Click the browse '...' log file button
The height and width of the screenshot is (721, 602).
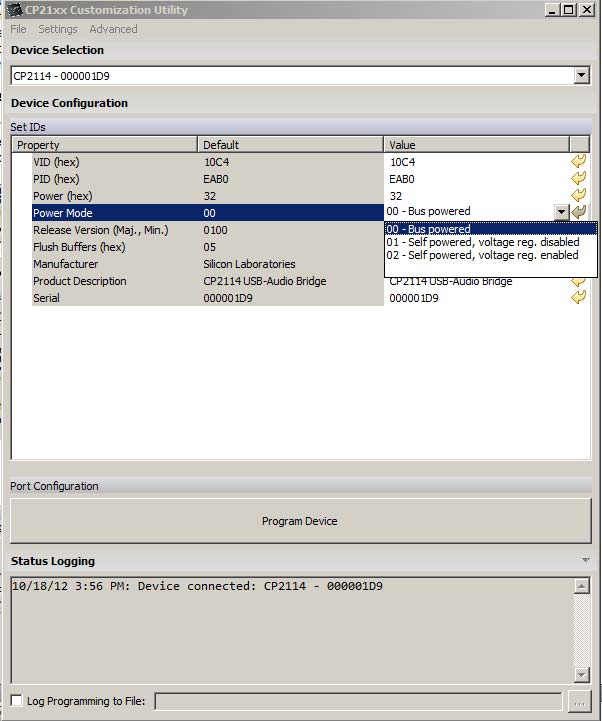pyautogui.click(x=580, y=701)
